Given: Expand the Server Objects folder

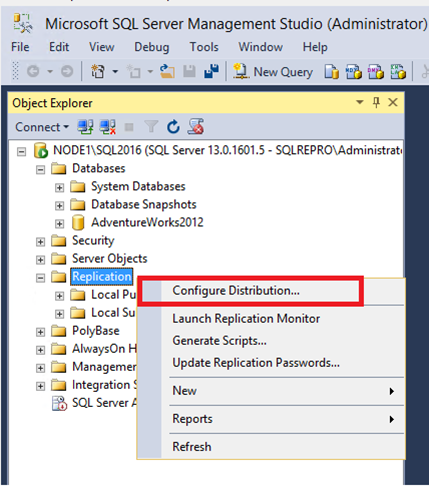Looking at the screenshot, I should click(x=40, y=260).
